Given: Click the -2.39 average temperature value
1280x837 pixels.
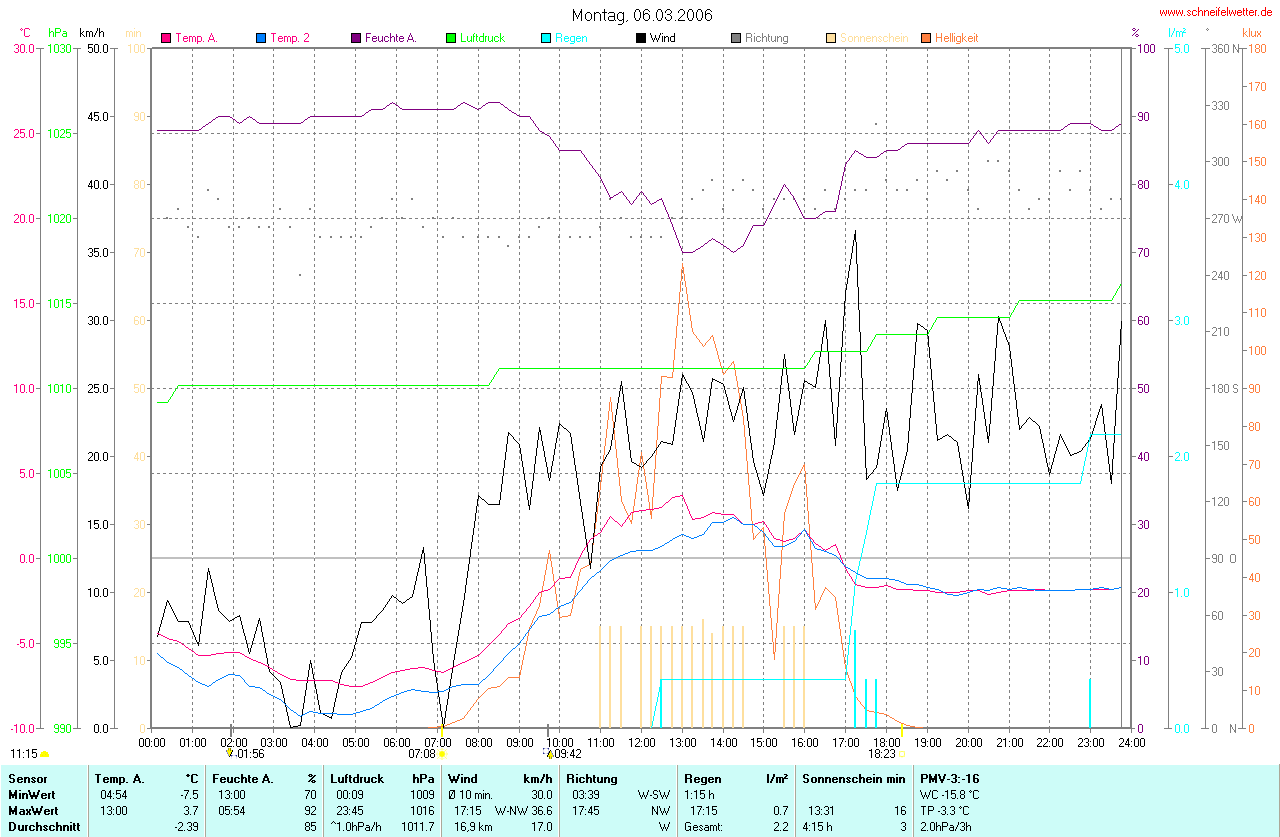Looking at the screenshot, I should (x=185, y=827).
